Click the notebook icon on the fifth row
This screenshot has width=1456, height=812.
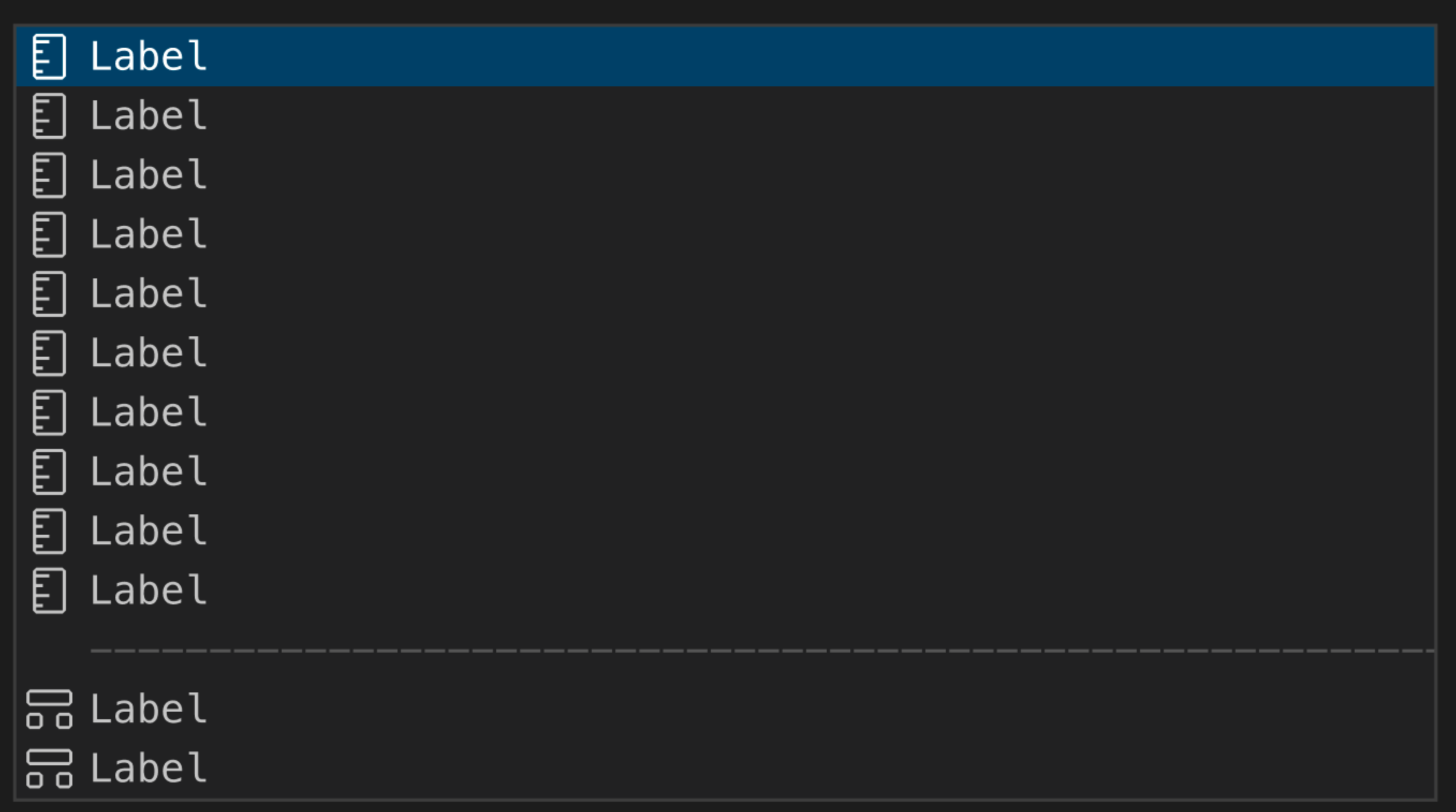[50, 294]
